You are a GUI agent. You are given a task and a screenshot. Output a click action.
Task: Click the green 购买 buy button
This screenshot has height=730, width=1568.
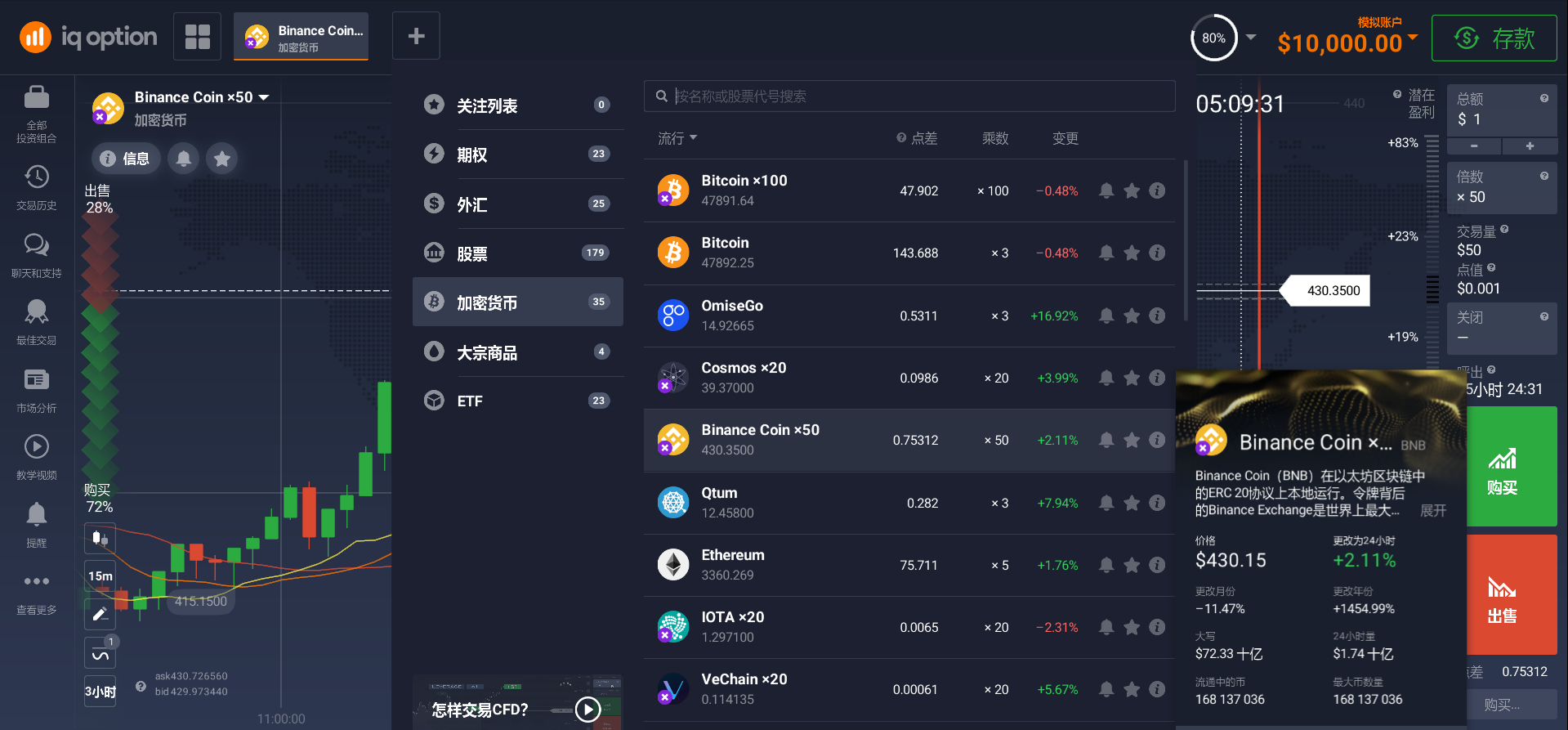pyautogui.click(x=1512, y=467)
